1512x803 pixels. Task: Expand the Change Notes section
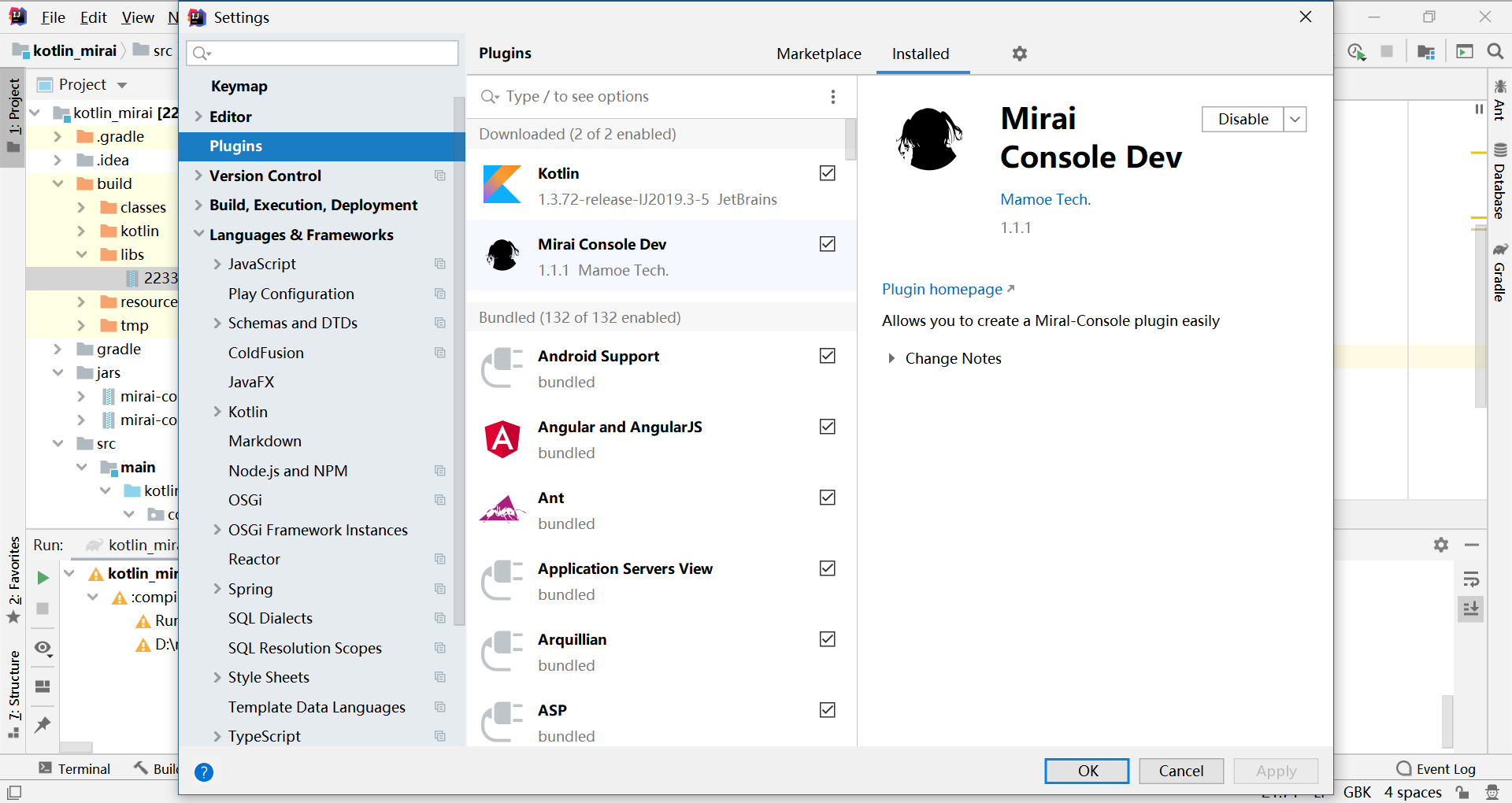click(891, 359)
